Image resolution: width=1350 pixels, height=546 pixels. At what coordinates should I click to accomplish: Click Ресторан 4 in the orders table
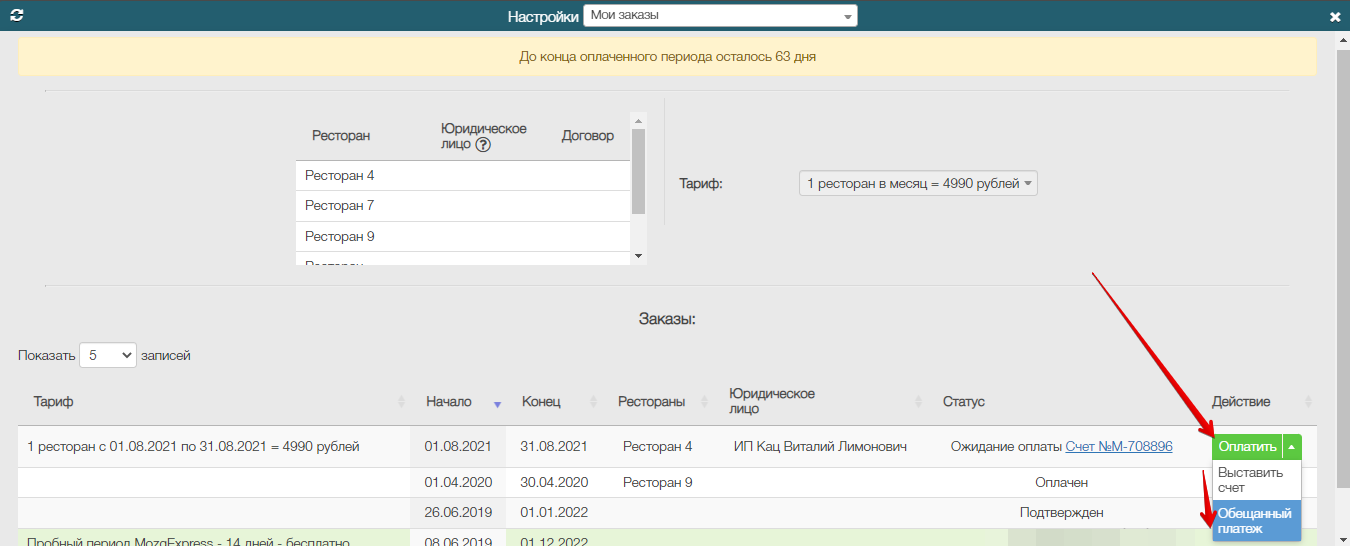click(x=657, y=447)
